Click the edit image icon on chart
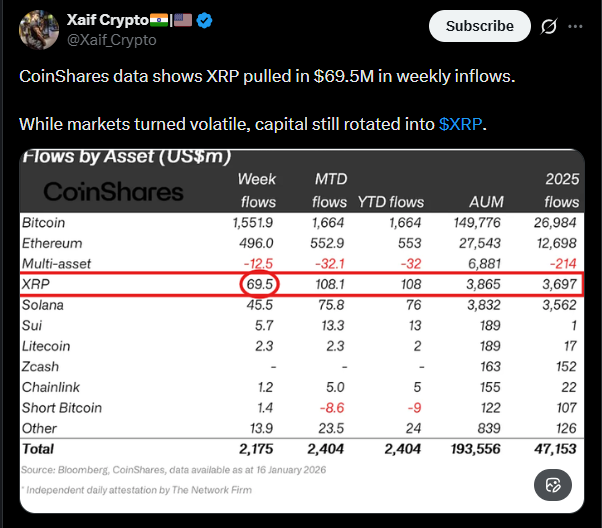 [x=551, y=487]
